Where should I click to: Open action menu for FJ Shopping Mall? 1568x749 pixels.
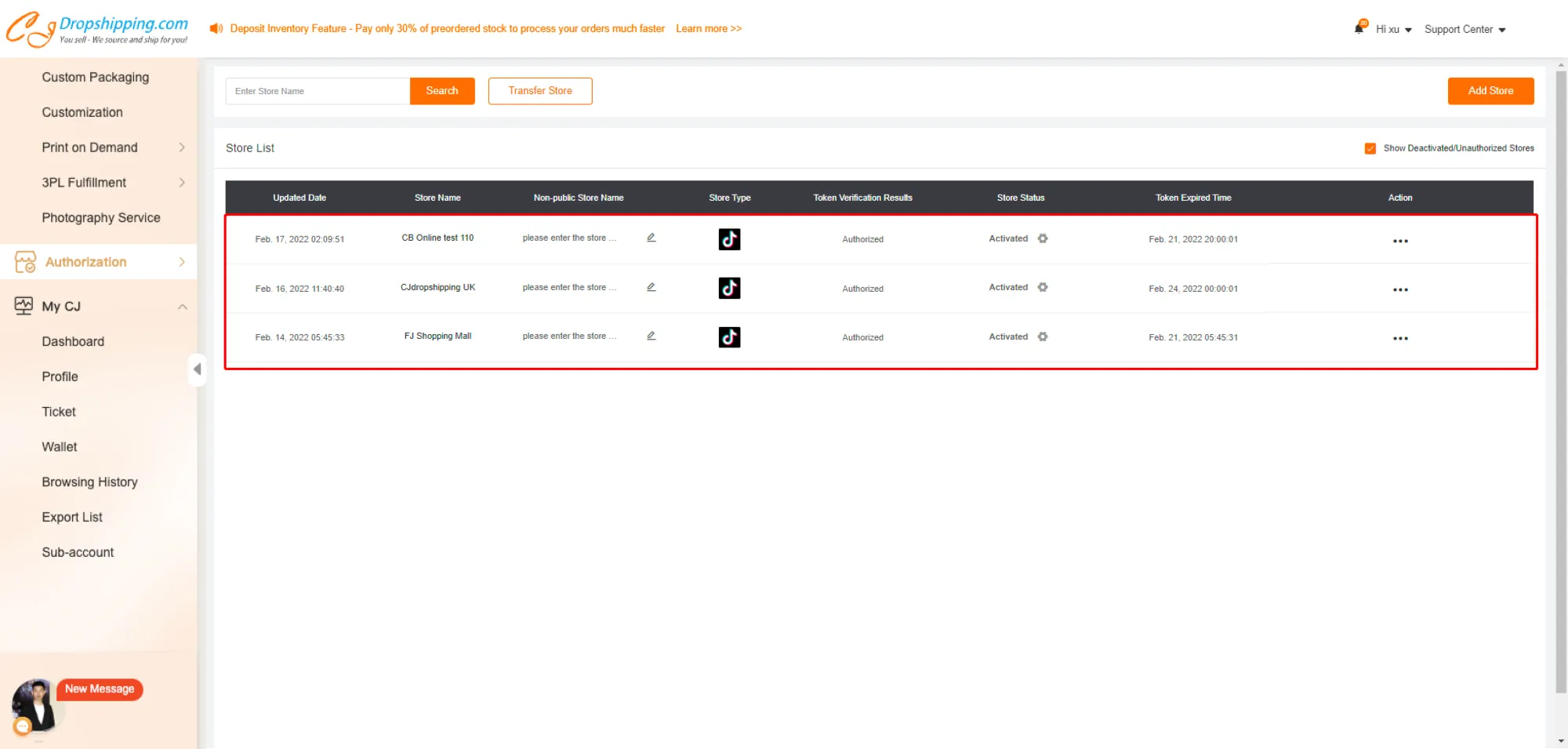tap(1400, 338)
